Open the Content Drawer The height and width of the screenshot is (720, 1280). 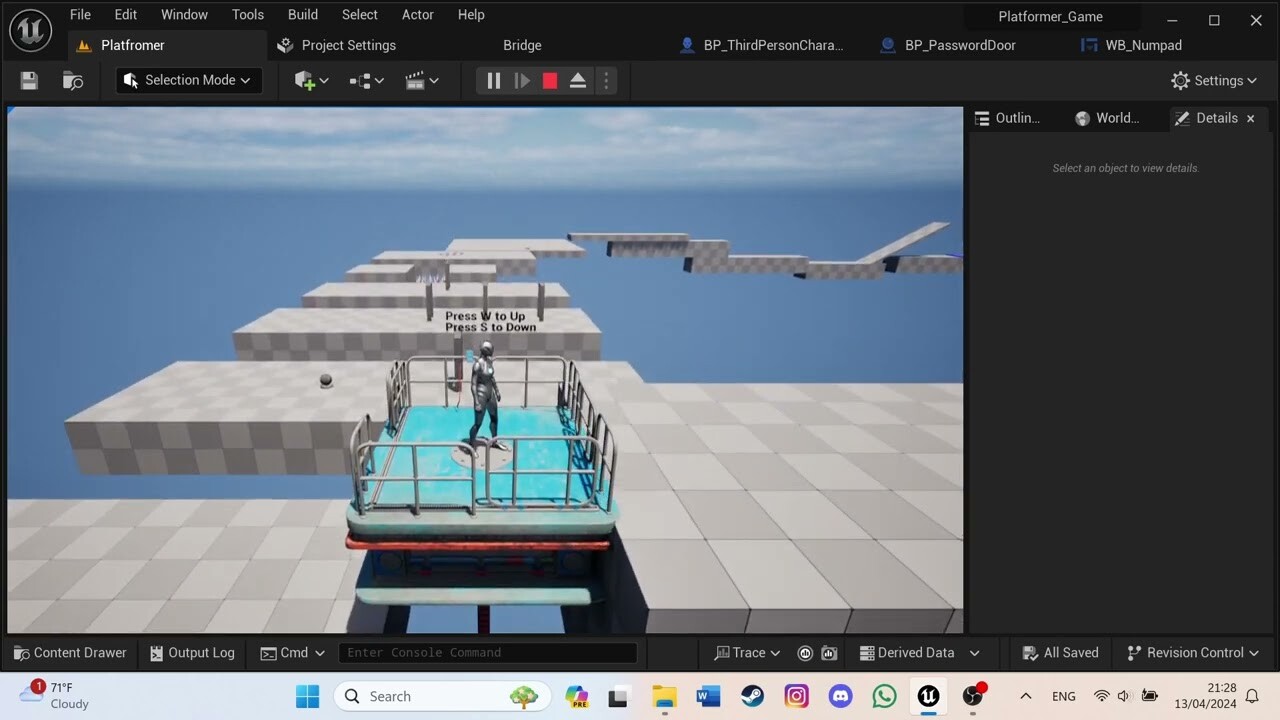click(x=69, y=652)
